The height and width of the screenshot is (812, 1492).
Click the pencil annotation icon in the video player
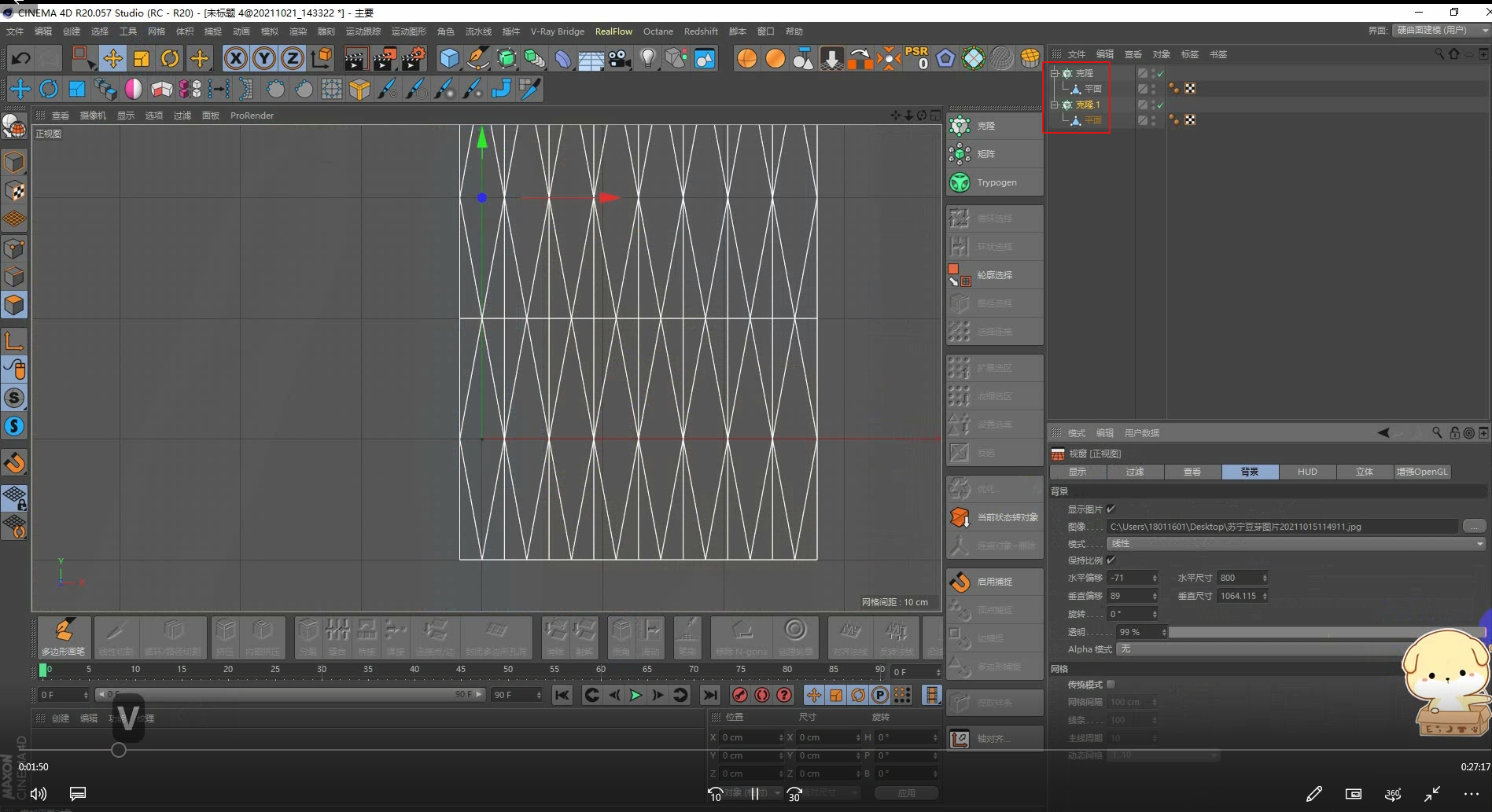[1313, 794]
